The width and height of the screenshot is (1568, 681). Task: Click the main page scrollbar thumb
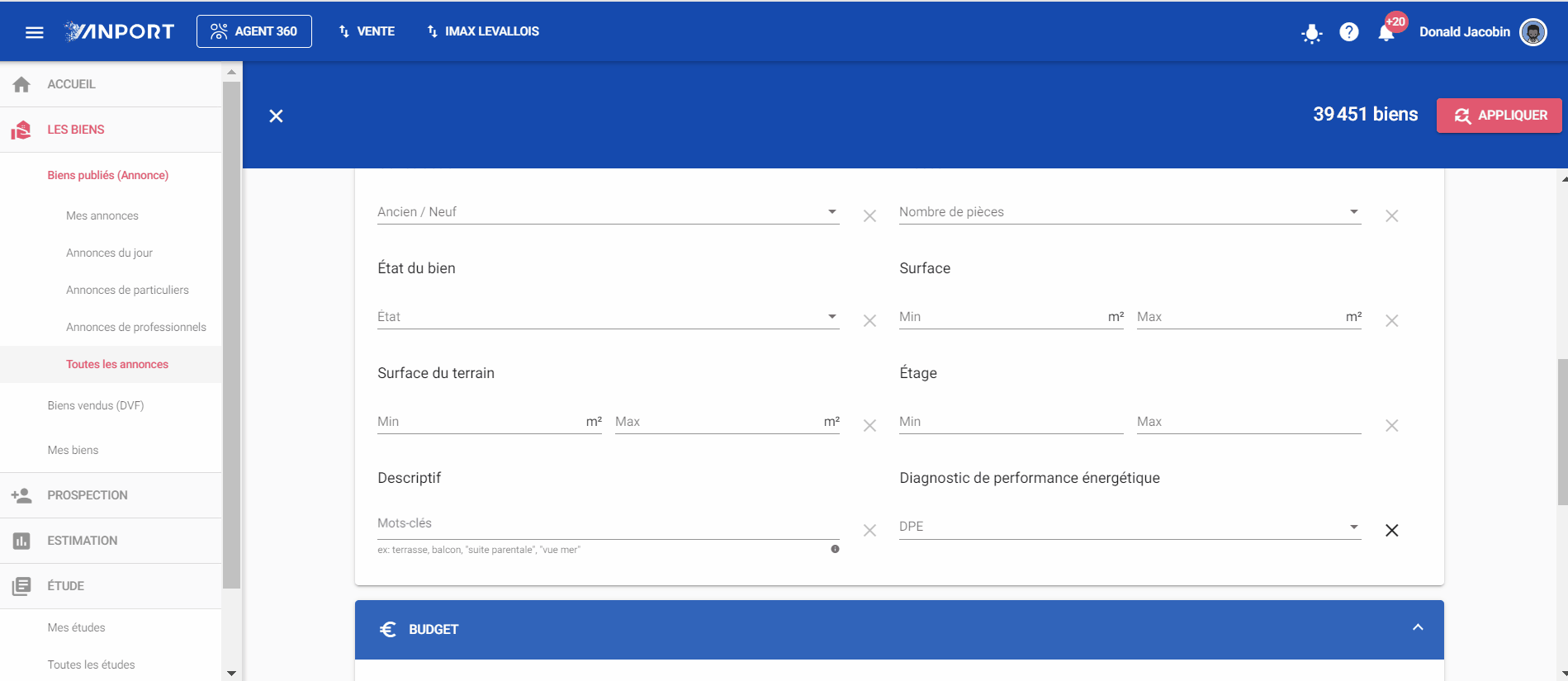(x=1562, y=432)
